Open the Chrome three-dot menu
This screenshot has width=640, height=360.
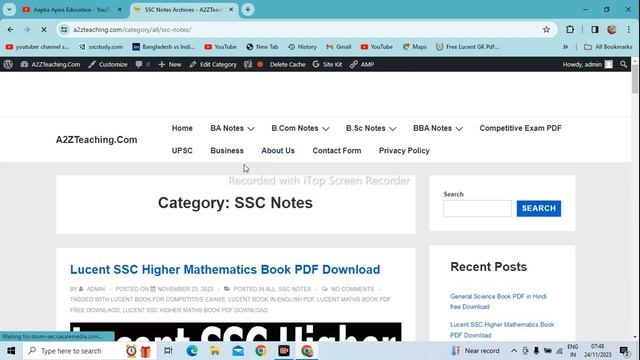tap(629, 29)
